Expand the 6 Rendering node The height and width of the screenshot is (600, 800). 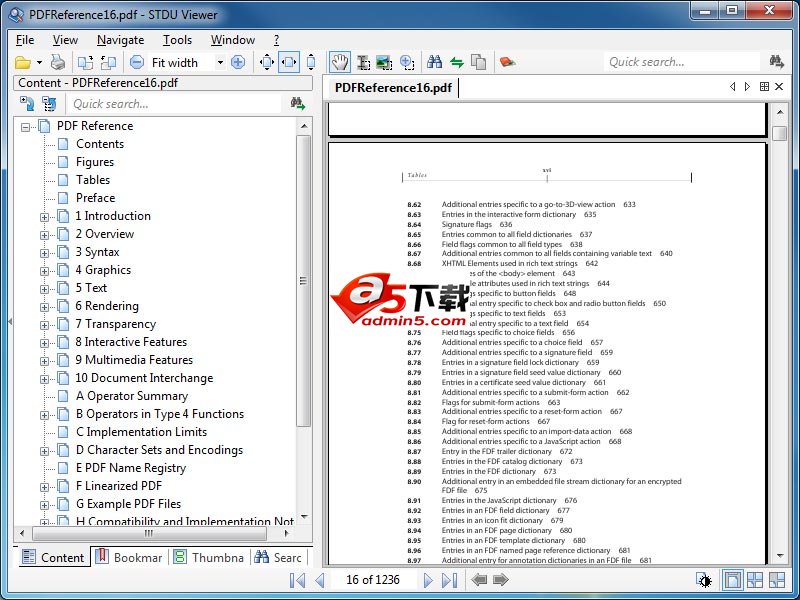tap(44, 307)
